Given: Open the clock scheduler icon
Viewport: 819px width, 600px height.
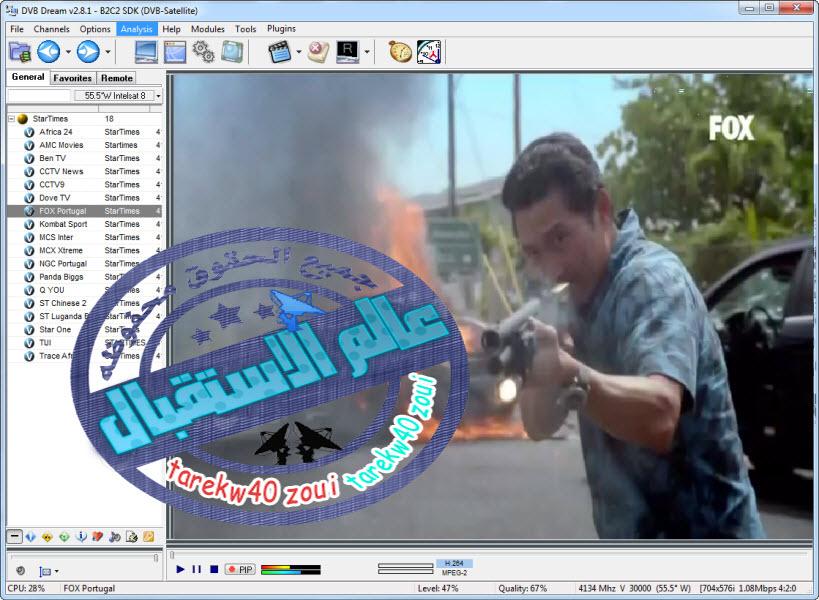Looking at the screenshot, I should pos(429,52).
